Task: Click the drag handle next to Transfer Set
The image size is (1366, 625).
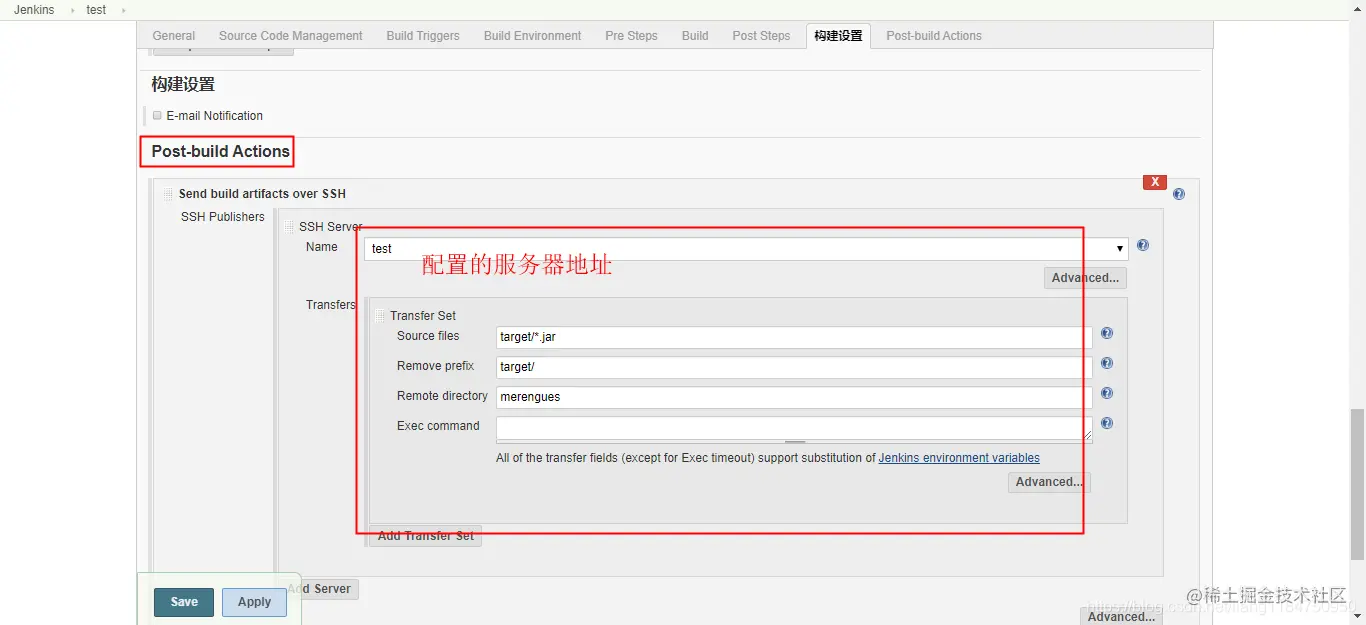Action: pos(380,316)
